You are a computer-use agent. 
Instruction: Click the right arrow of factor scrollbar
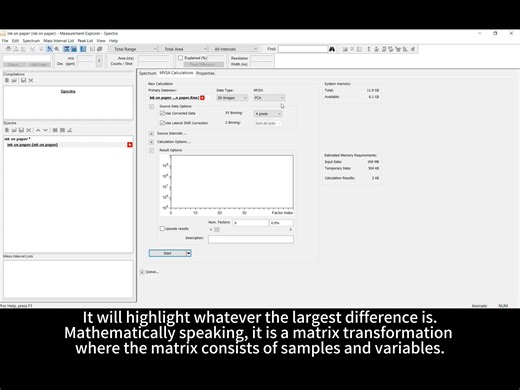291,229
